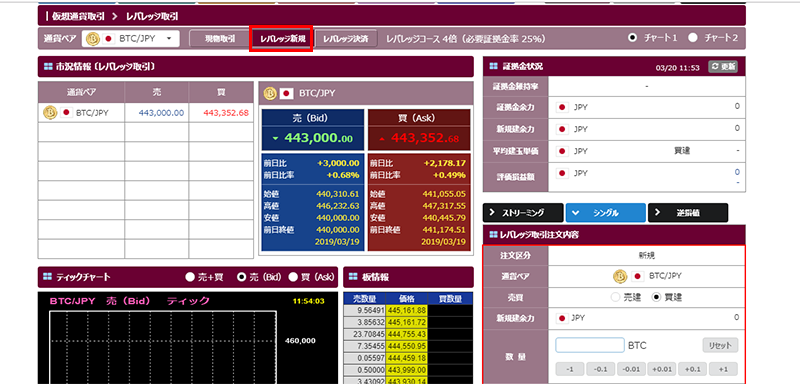Image resolution: width=800 pixels, height=384 pixels.
Task: Switch to the 現物取引 tab
Action: pos(220,38)
